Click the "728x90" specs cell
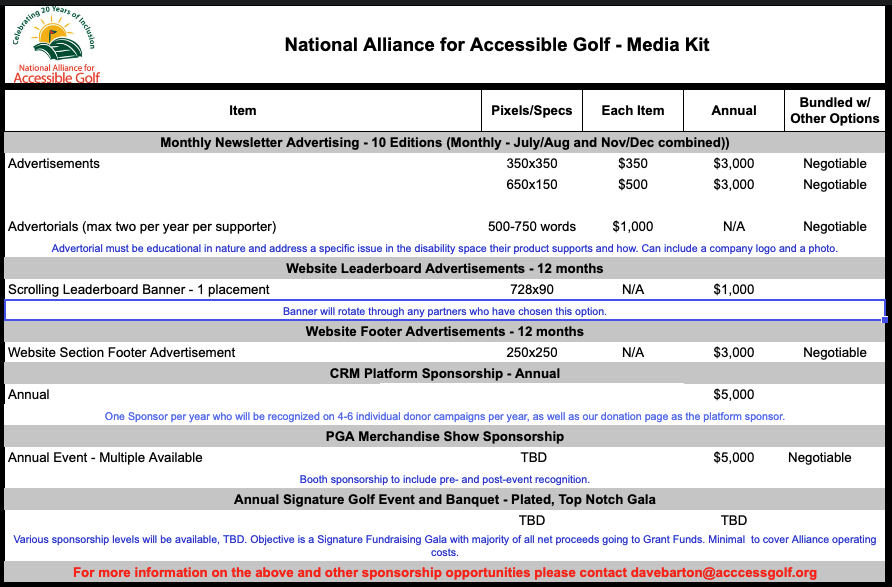 click(532, 290)
